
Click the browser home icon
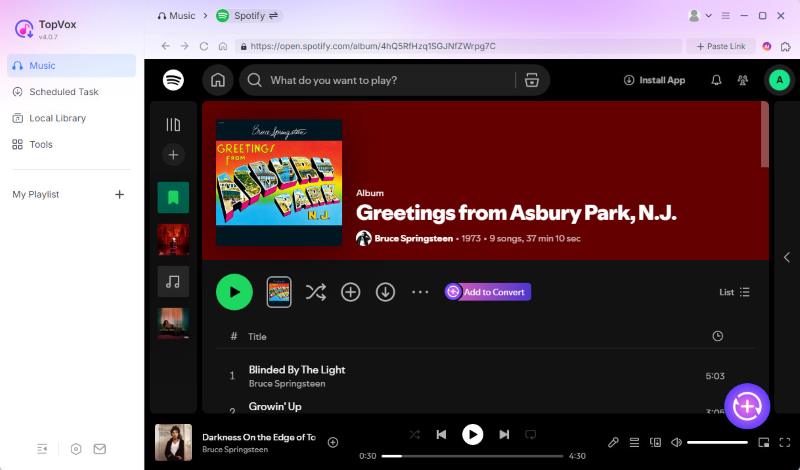(222, 46)
